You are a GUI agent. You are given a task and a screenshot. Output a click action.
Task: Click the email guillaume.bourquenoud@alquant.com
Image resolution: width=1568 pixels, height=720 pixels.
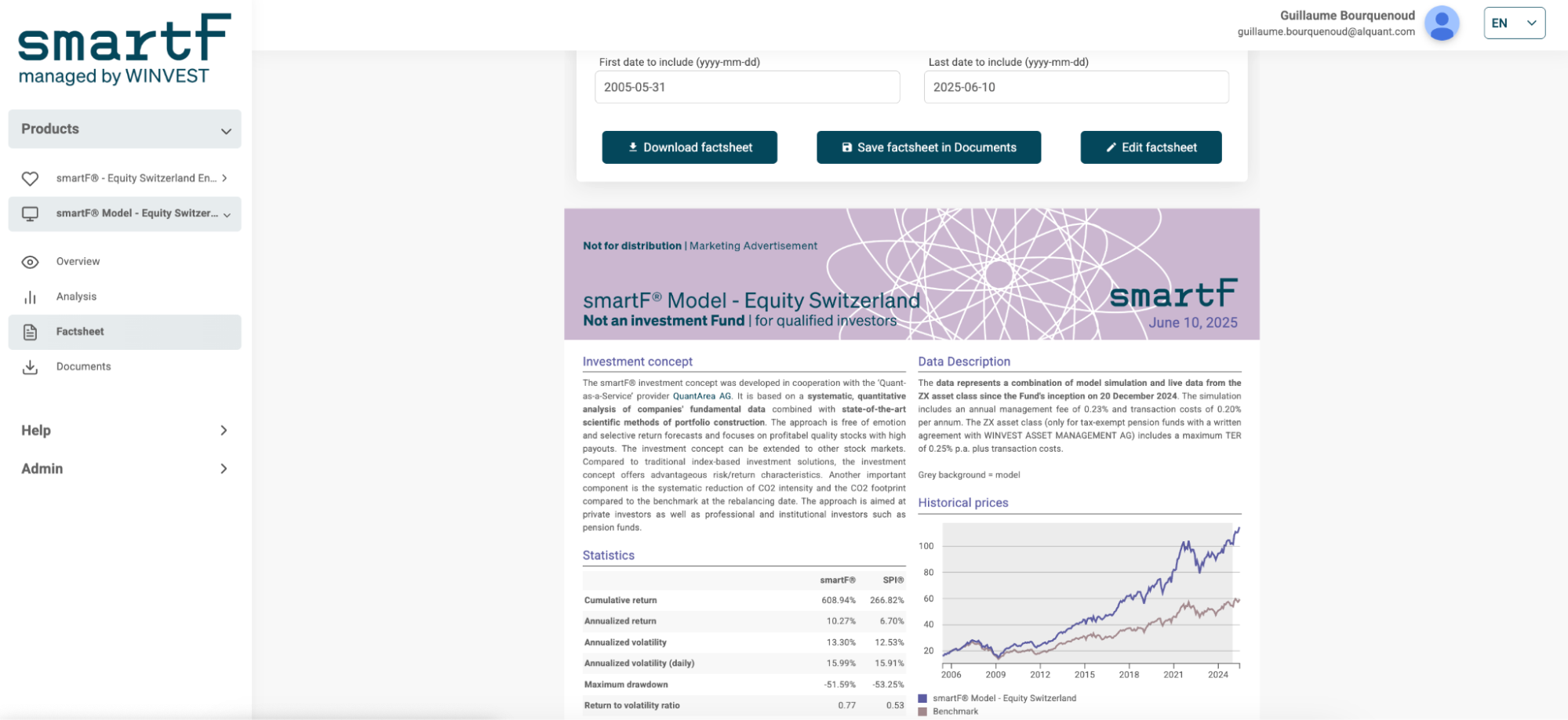[x=1326, y=32]
